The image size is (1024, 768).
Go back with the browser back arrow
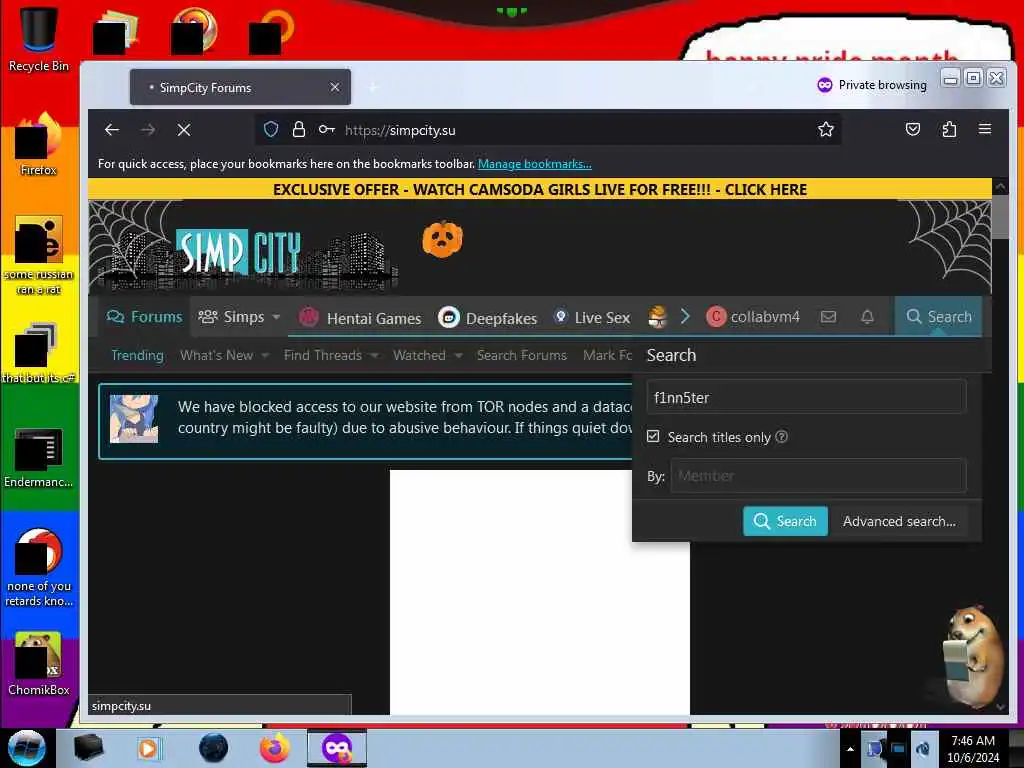(x=112, y=130)
